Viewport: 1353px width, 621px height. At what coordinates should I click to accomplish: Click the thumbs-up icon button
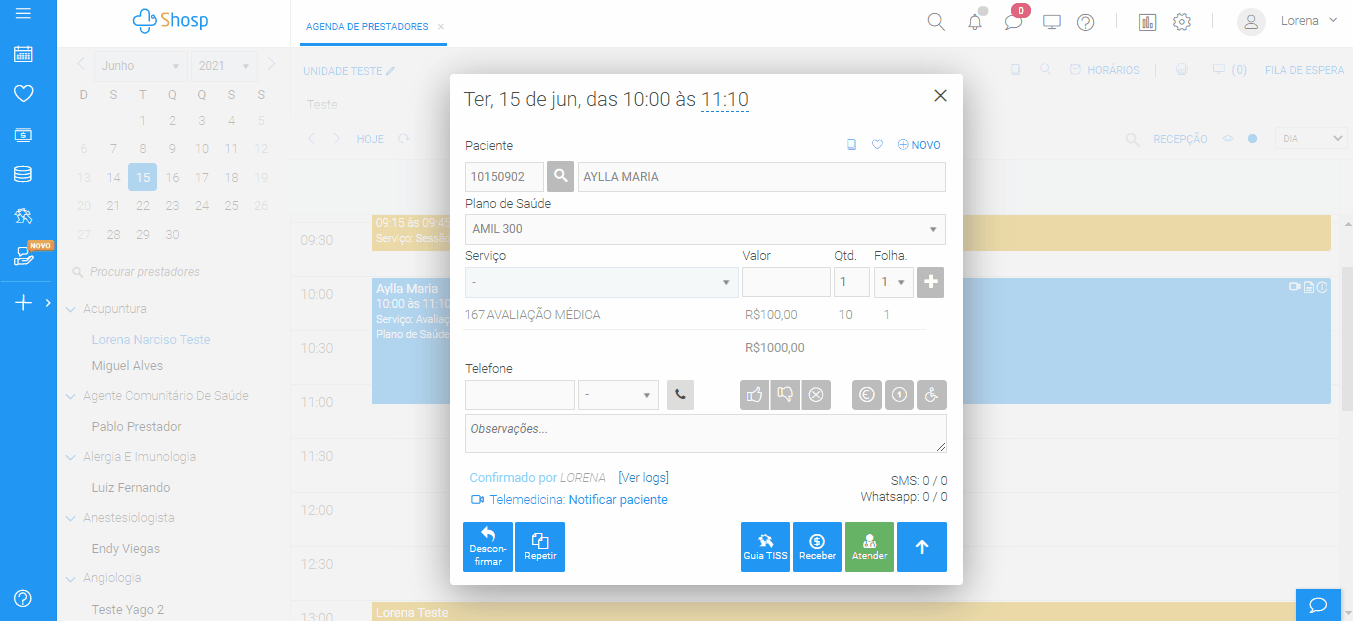pyautogui.click(x=754, y=395)
